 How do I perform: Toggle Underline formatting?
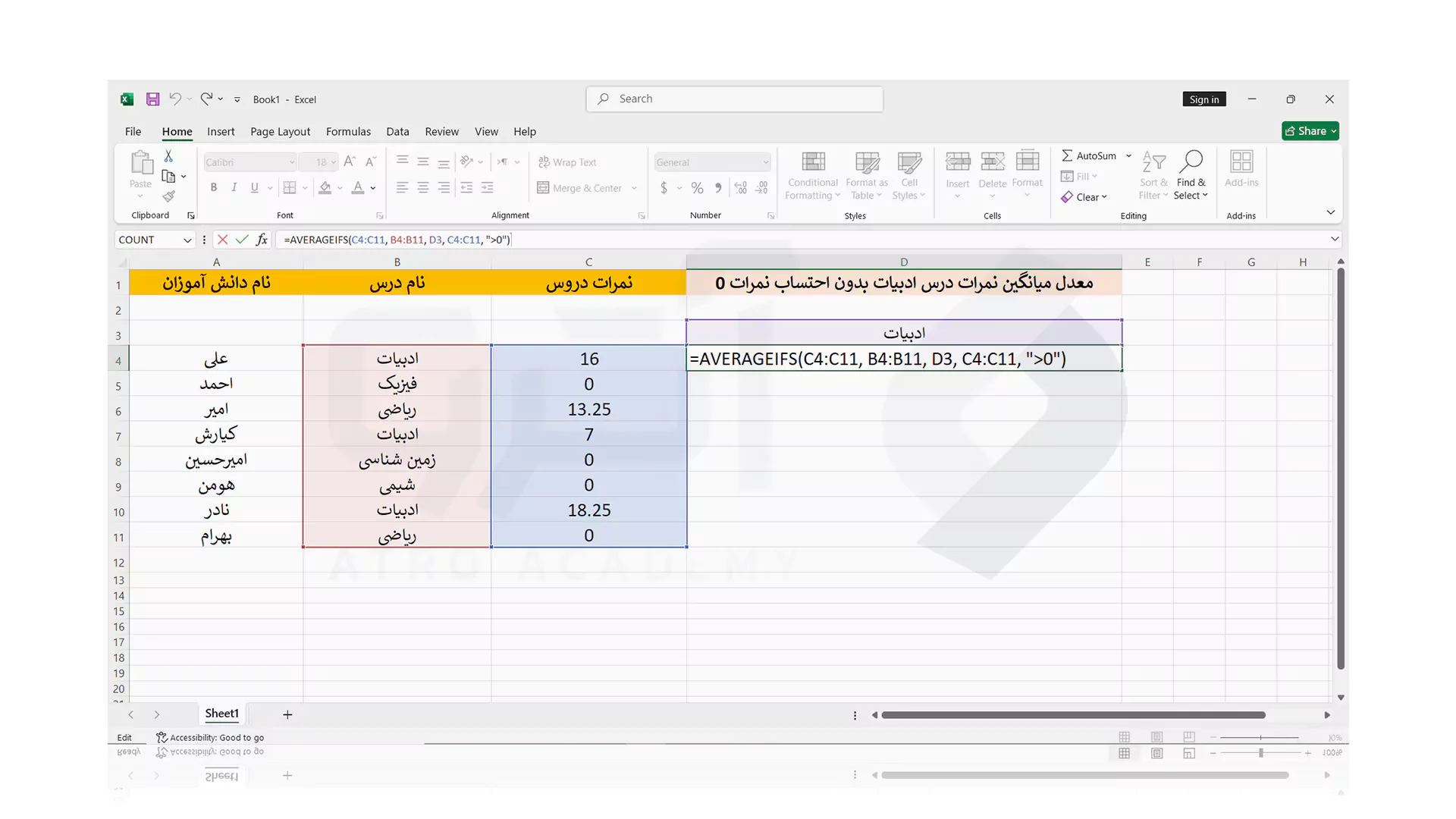pyautogui.click(x=255, y=187)
